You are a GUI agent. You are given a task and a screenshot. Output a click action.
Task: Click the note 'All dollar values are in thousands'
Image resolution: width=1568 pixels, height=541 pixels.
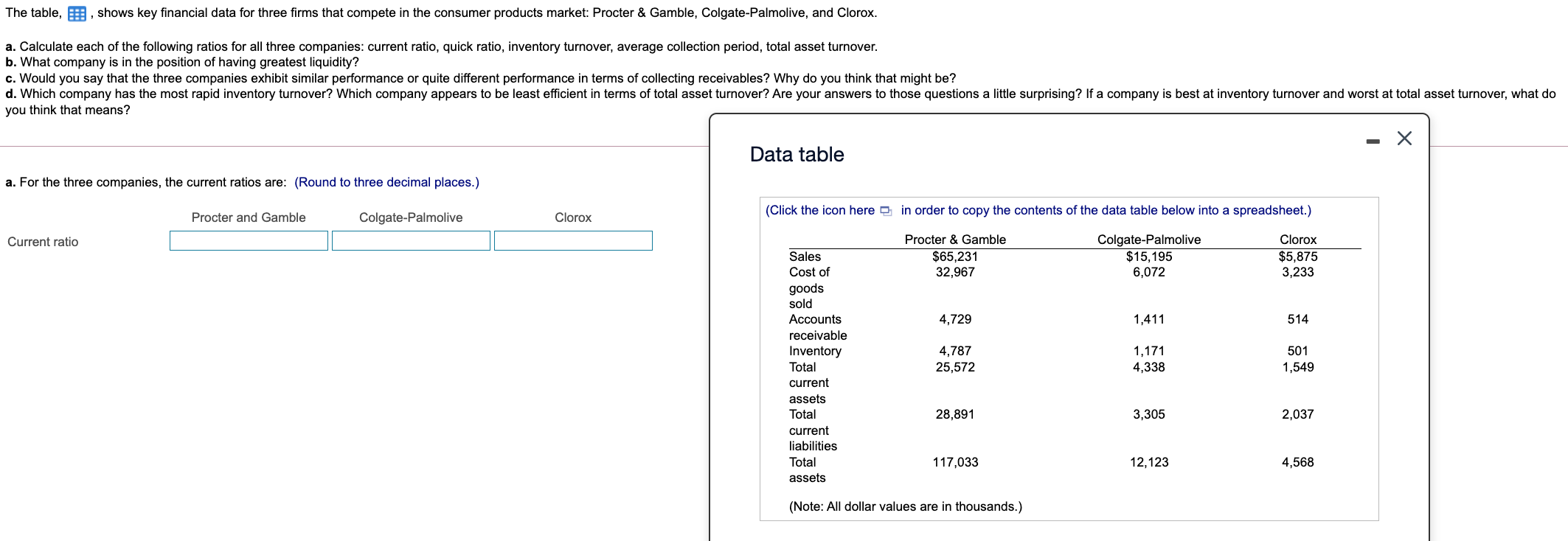click(906, 506)
